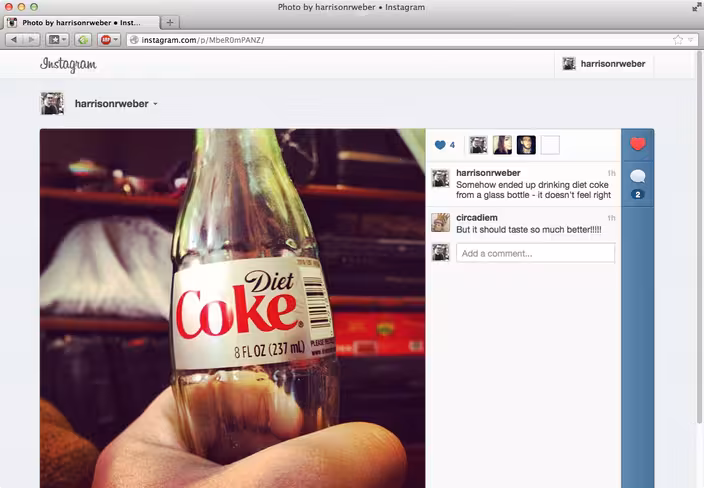This screenshot has width=704, height=488.
Task: Click the favicon in the browser tab
Action: pyautogui.click(x=13, y=22)
